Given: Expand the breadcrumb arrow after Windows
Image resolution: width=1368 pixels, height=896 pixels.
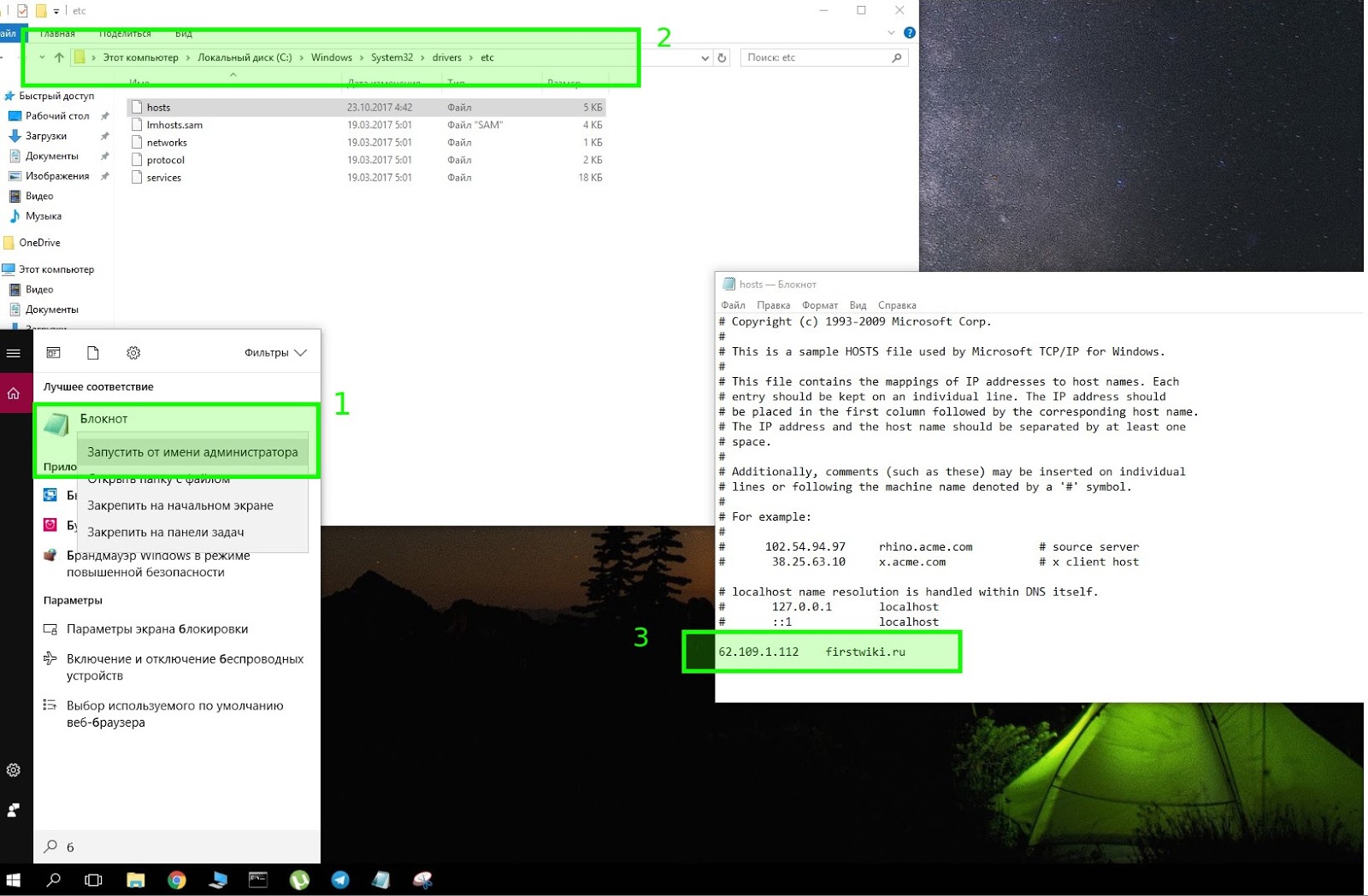Looking at the screenshot, I should (x=362, y=57).
